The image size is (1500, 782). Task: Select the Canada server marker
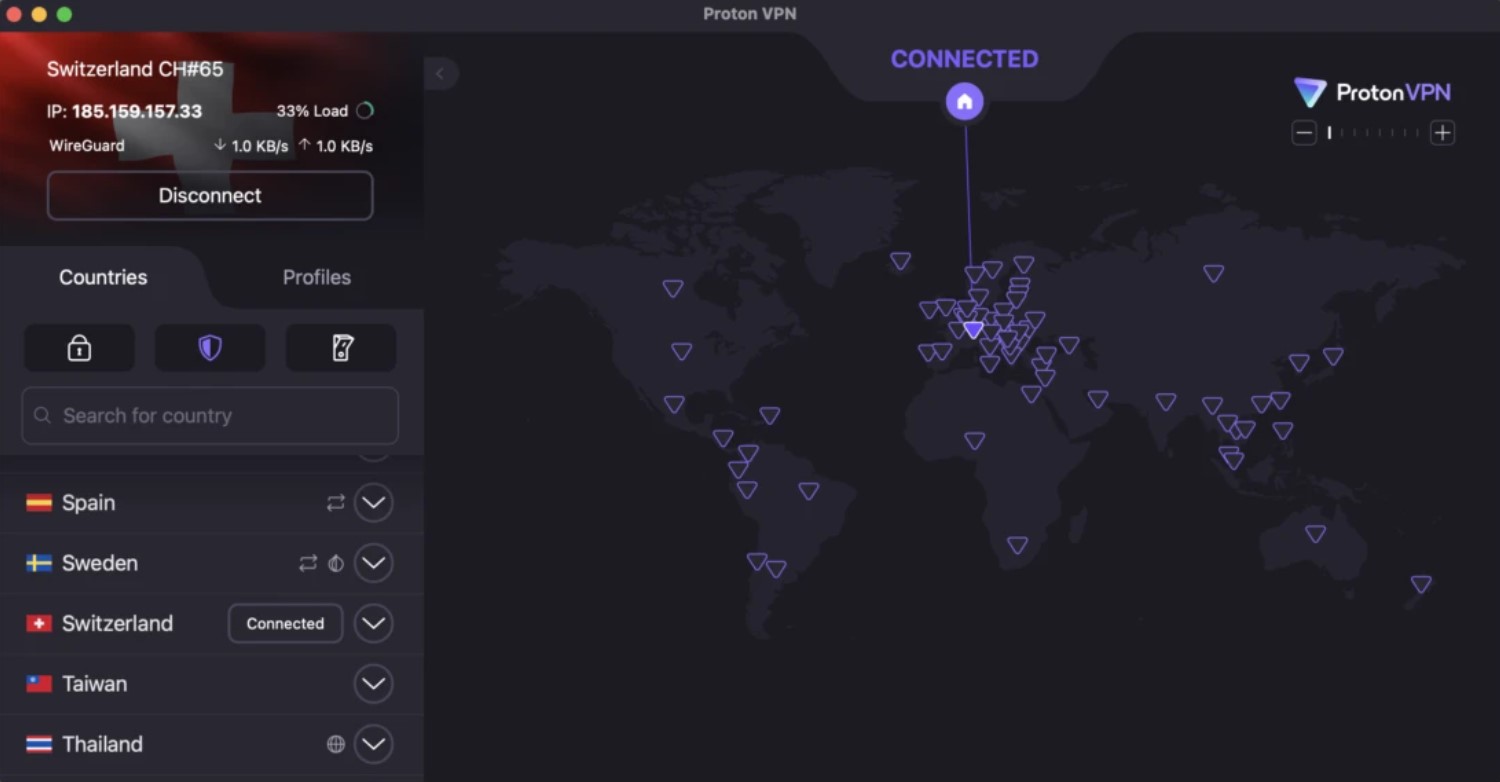[673, 288]
